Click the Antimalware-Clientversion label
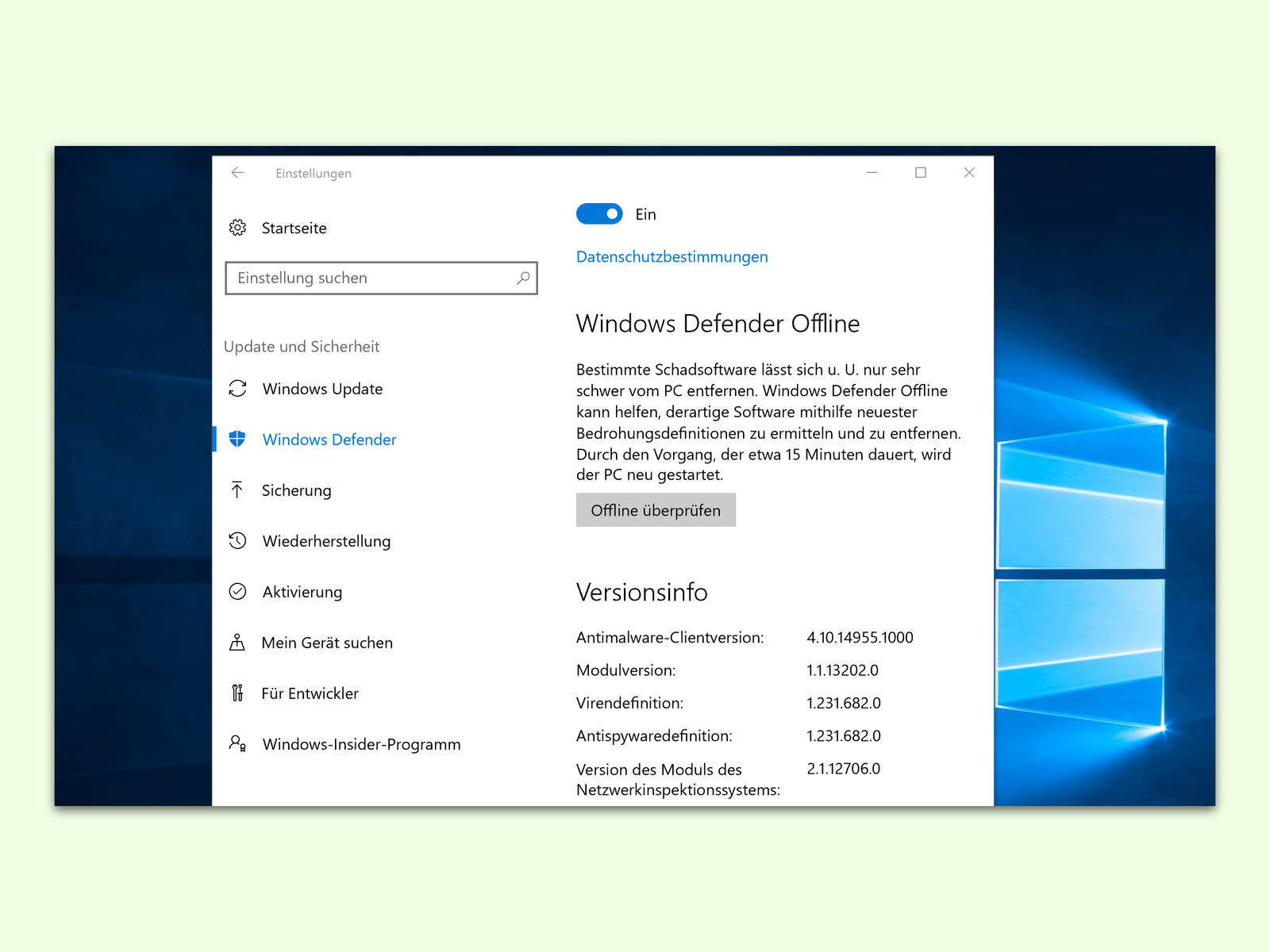 [670, 638]
